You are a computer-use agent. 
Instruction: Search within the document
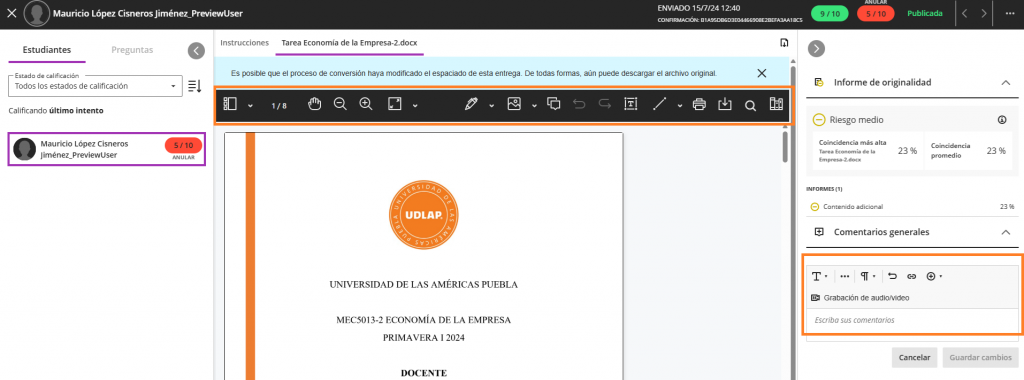750,105
